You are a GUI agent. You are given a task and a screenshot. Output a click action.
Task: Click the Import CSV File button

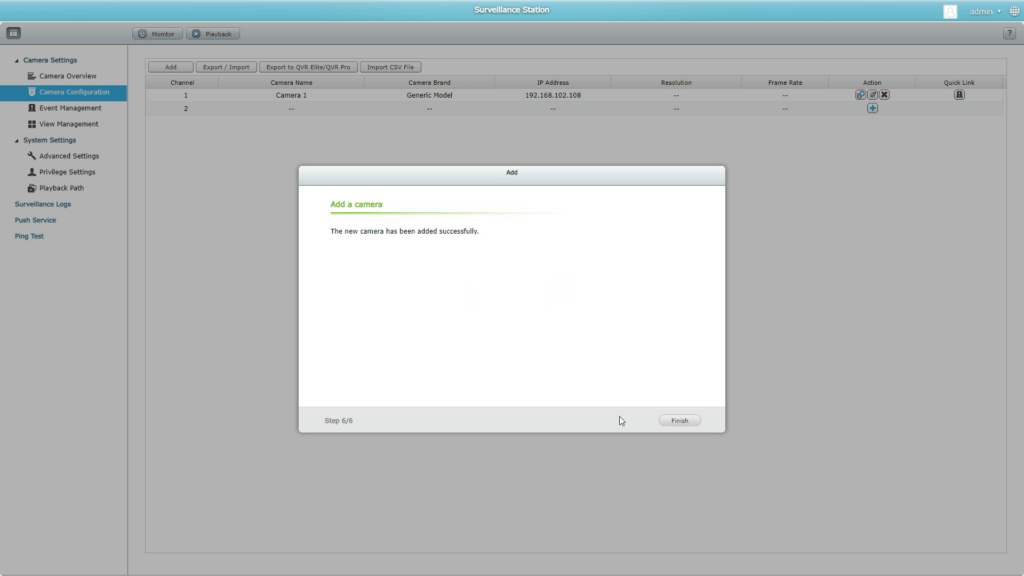pos(390,66)
